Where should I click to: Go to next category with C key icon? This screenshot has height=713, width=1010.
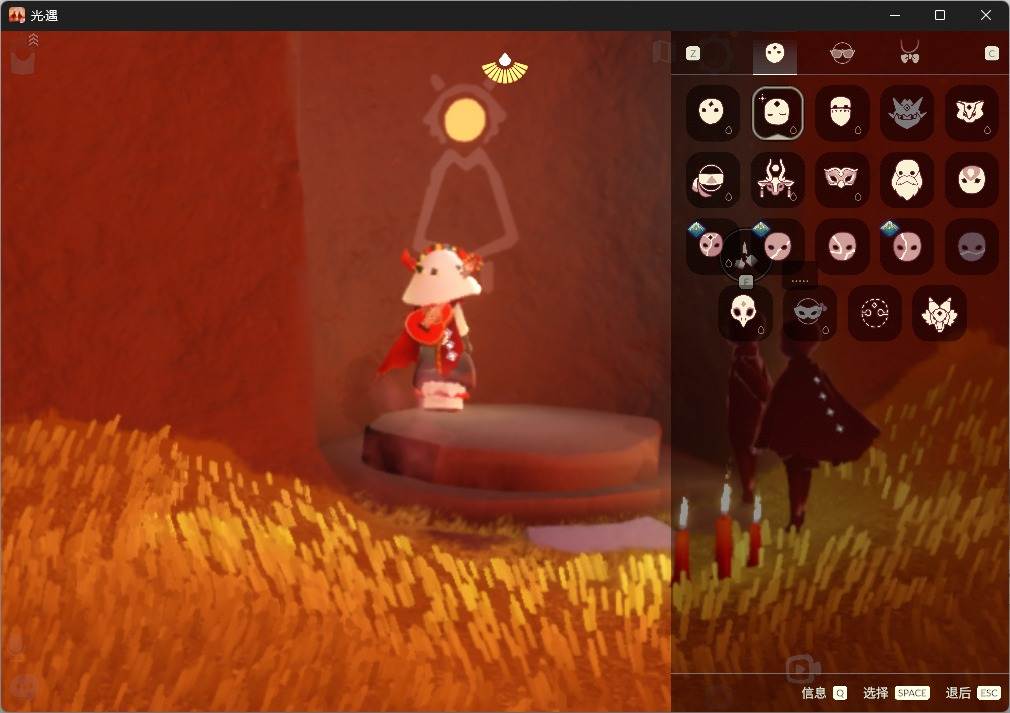point(992,53)
